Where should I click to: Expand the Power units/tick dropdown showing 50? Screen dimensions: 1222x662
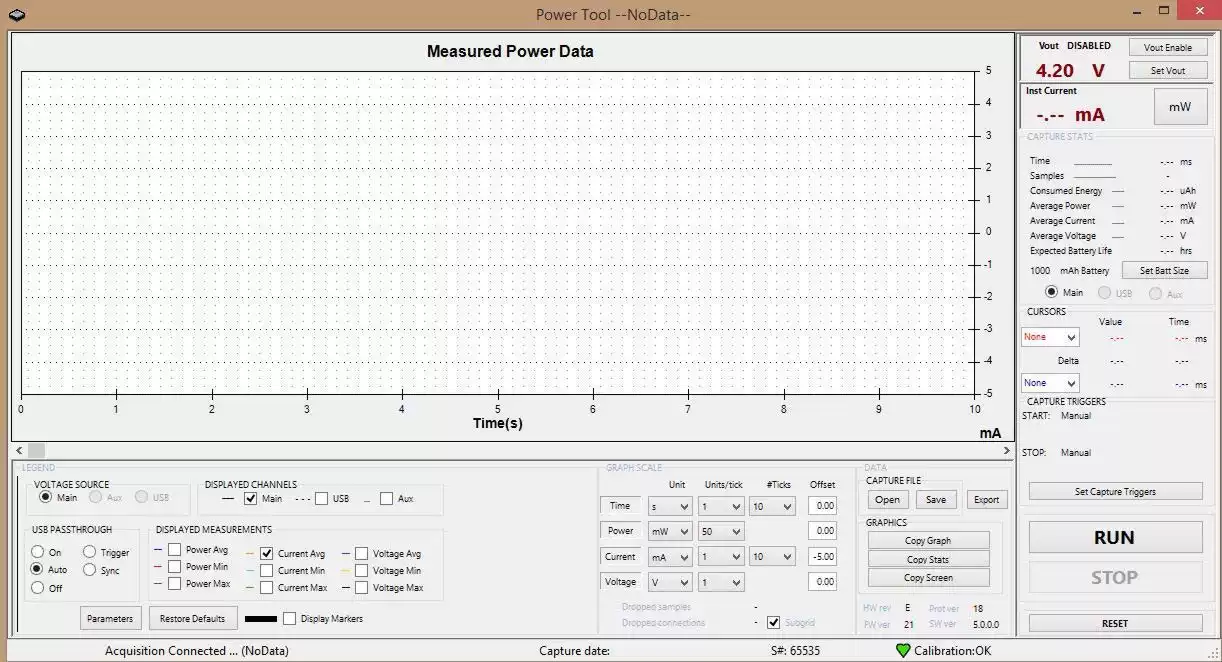coord(721,532)
